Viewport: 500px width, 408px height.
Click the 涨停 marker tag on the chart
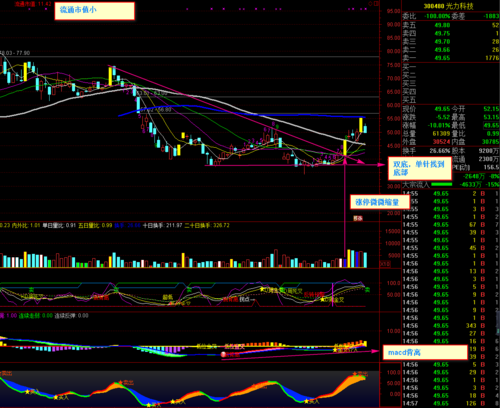point(358,218)
